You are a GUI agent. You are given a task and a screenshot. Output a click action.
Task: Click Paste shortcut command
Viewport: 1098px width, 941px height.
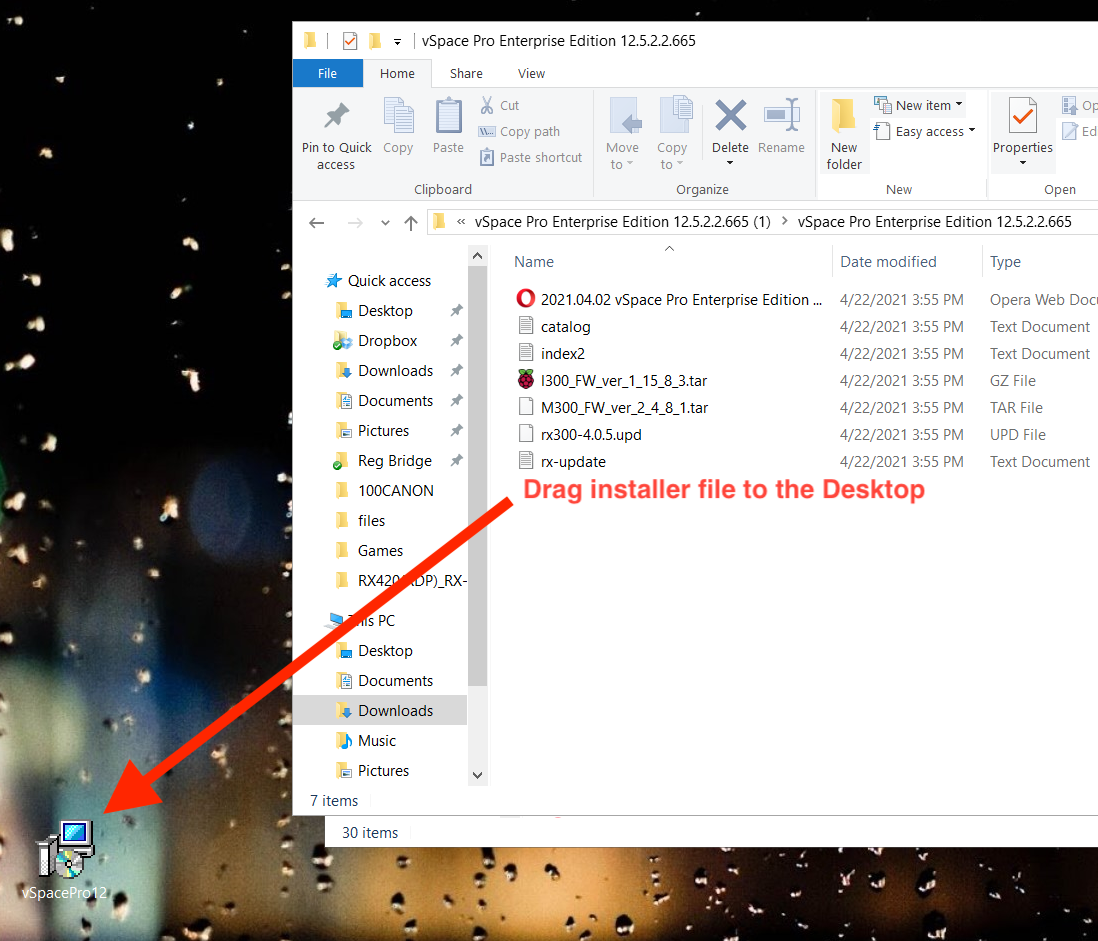tap(531, 158)
